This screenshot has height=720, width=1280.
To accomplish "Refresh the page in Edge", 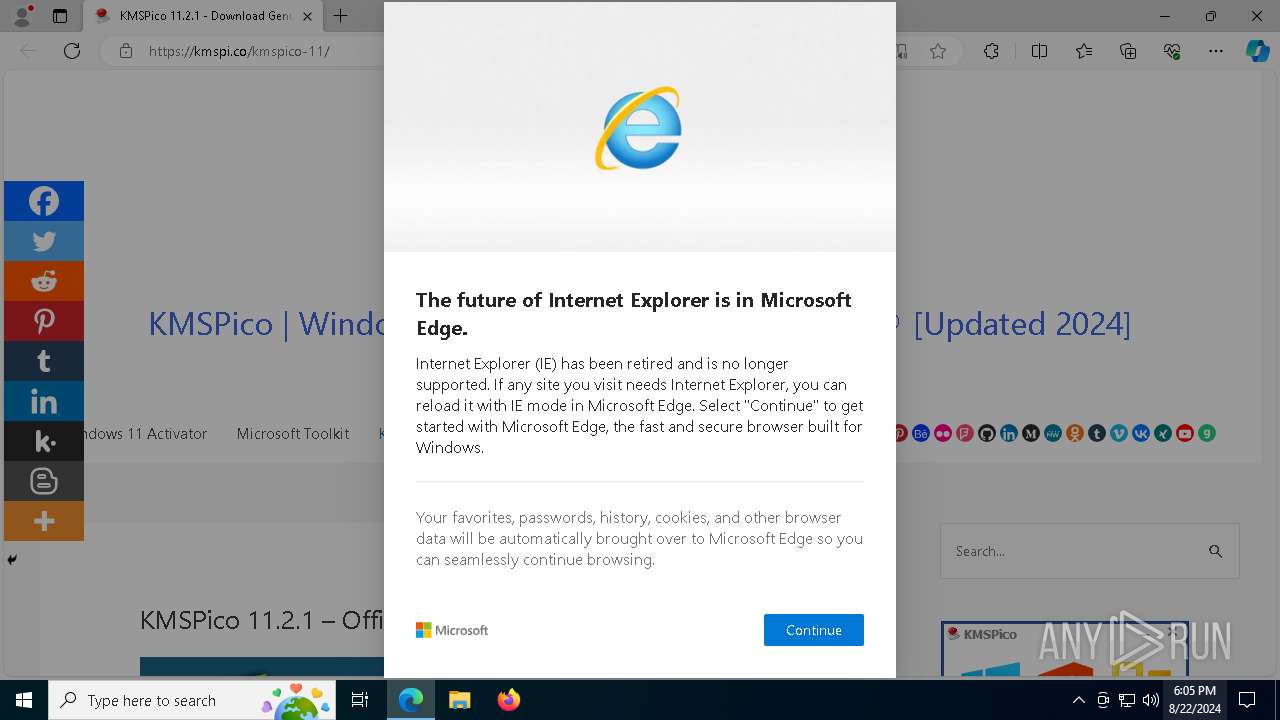I will pyautogui.click(x=72, y=51).
